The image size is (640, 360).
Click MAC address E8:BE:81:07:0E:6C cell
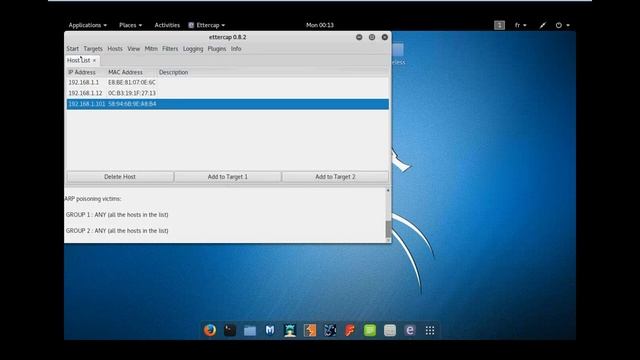point(132,82)
